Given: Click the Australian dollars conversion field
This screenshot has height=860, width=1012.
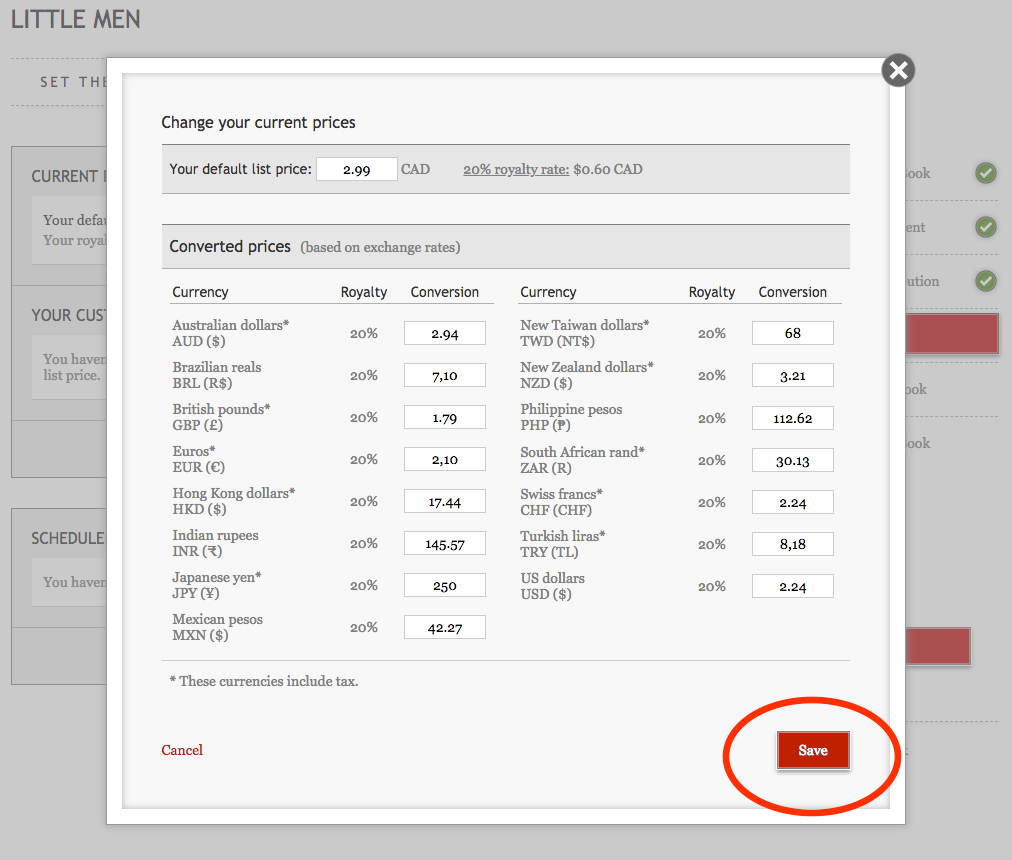Looking at the screenshot, I should click(444, 334).
